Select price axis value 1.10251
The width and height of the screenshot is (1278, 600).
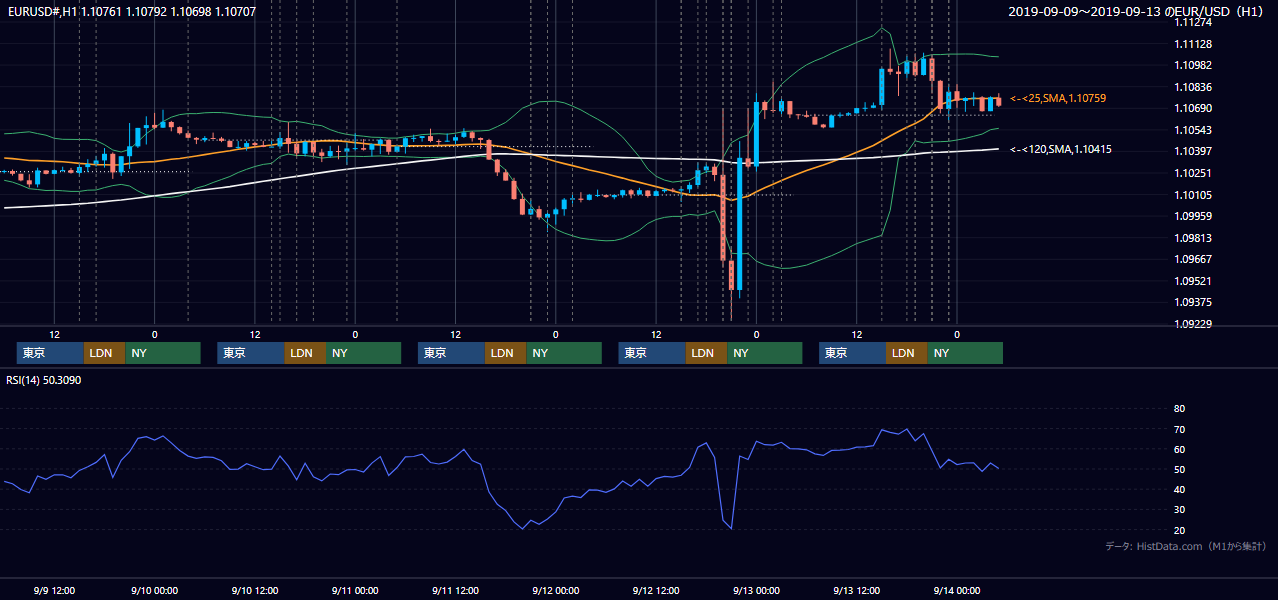(x=1193, y=173)
